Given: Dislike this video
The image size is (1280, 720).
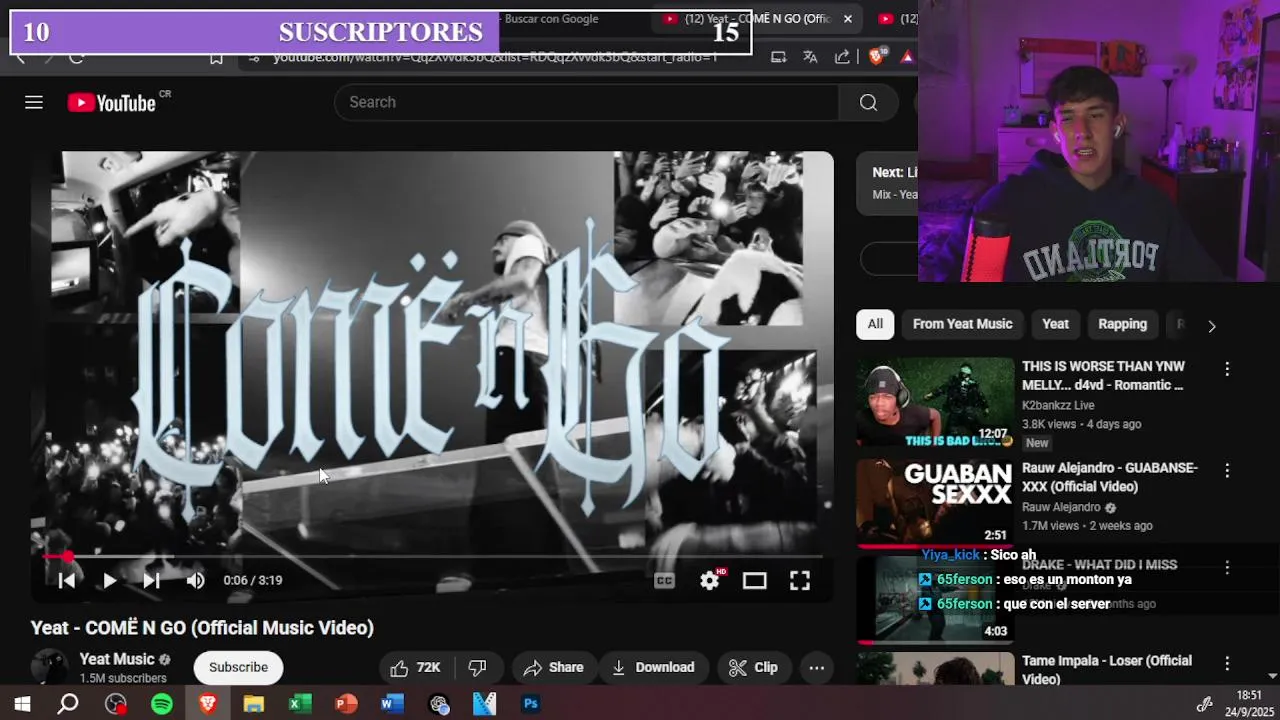Looking at the screenshot, I should tap(478, 667).
